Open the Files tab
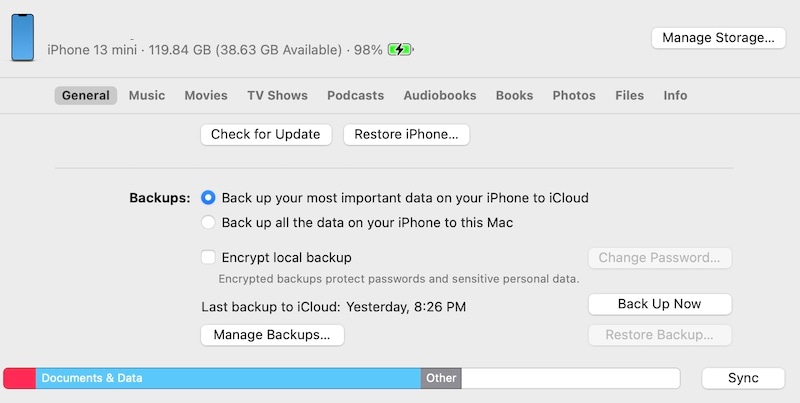 tap(629, 96)
